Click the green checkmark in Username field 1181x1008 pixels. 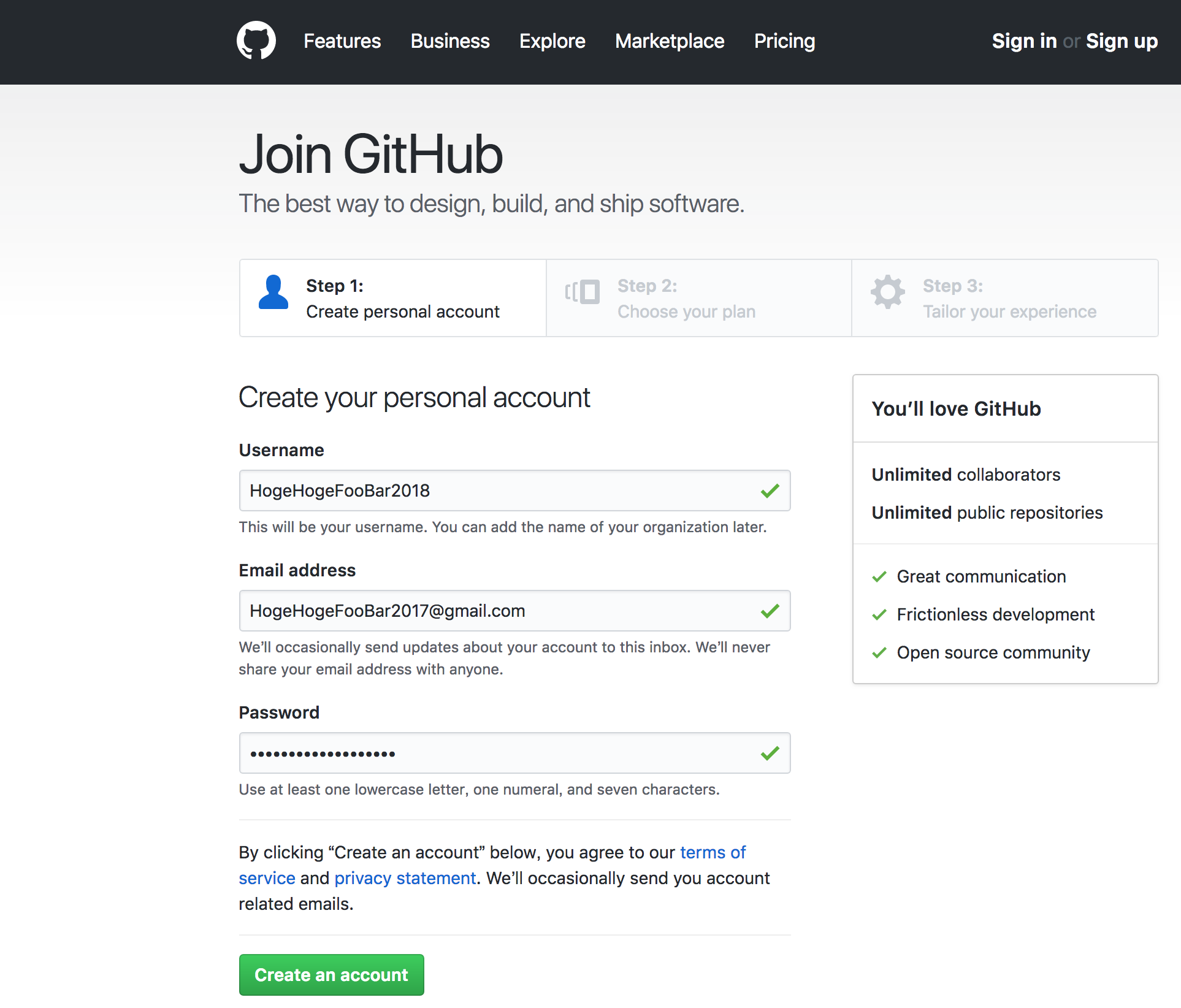[770, 491]
